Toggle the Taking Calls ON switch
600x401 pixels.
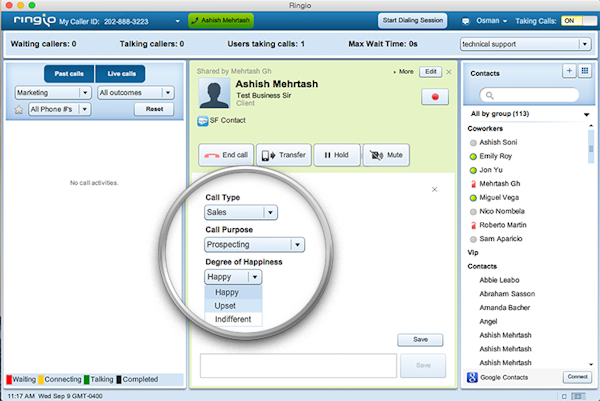579,21
